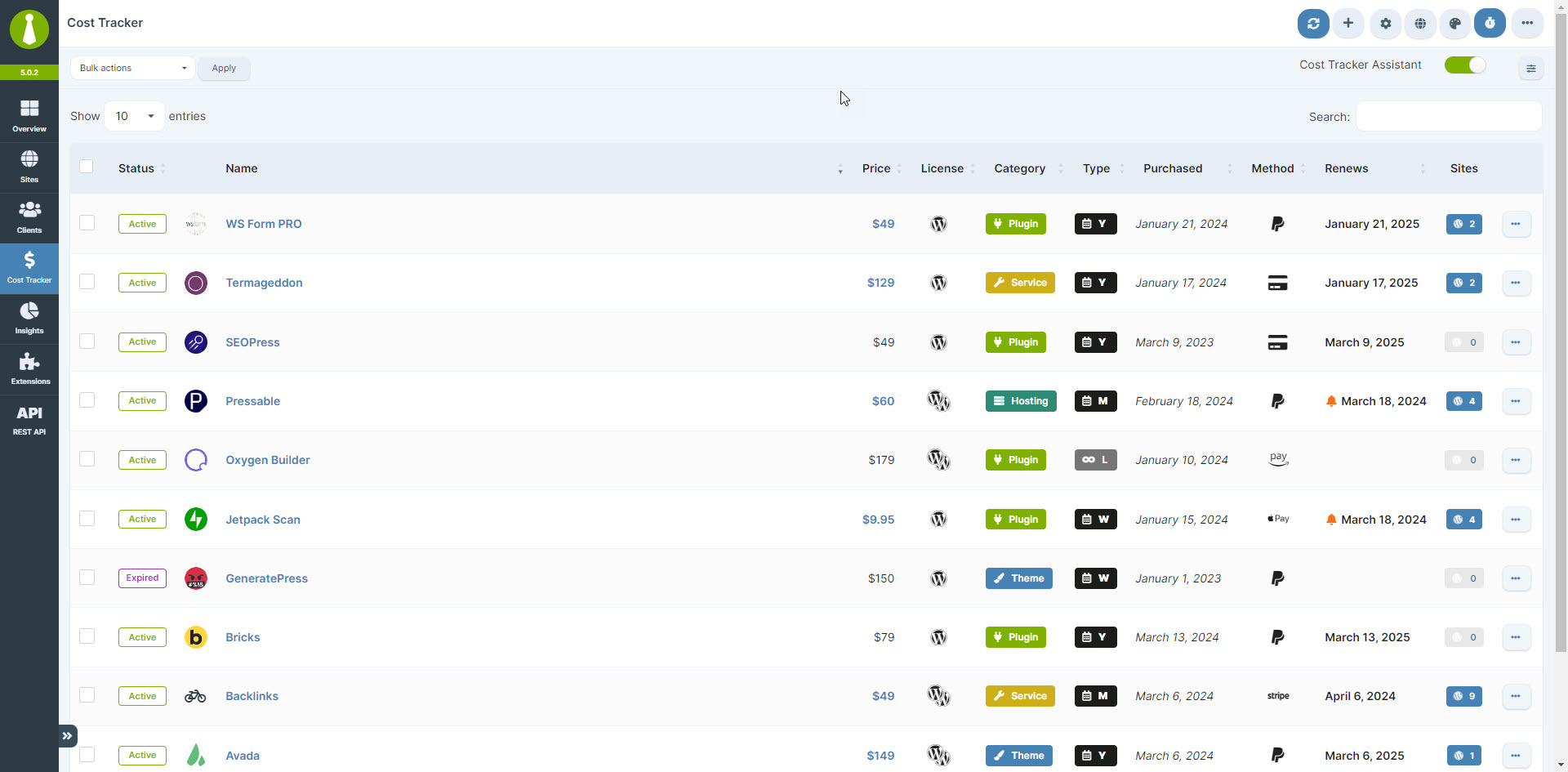Click the 5.0.2 version badge
Screen dimensions: 1568x772
(29, 73)
